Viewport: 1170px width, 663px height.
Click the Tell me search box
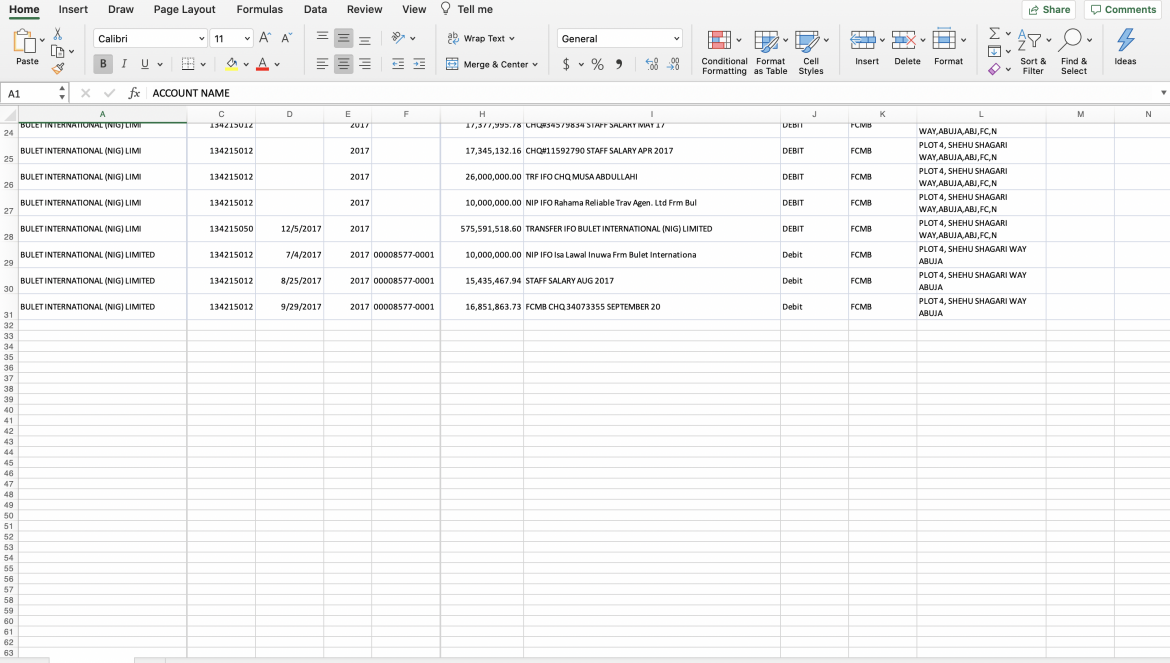466,10
